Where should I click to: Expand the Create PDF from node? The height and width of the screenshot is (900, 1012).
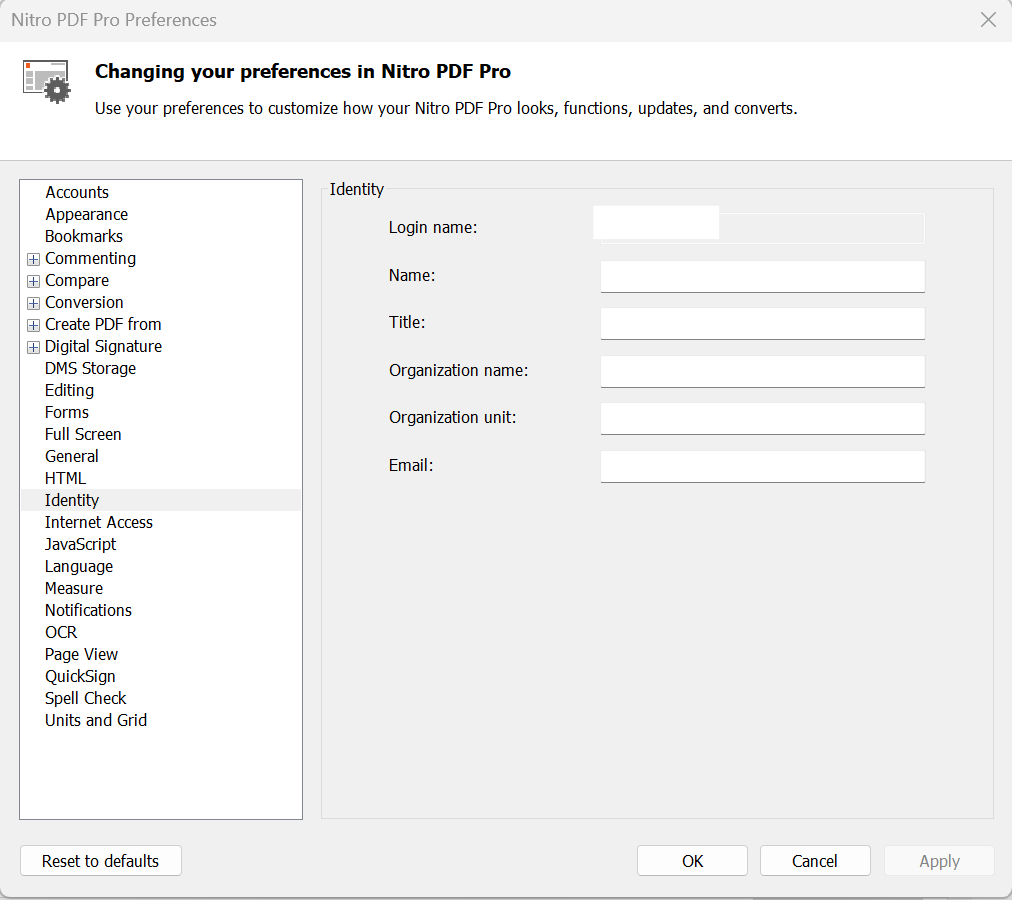pyautogui.click(x=33, y=325)
